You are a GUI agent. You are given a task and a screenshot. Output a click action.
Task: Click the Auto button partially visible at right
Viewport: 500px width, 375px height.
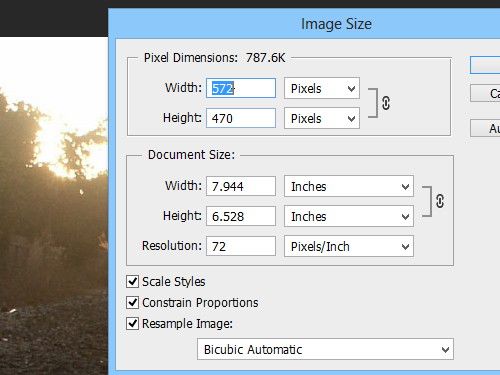point(485,128)
